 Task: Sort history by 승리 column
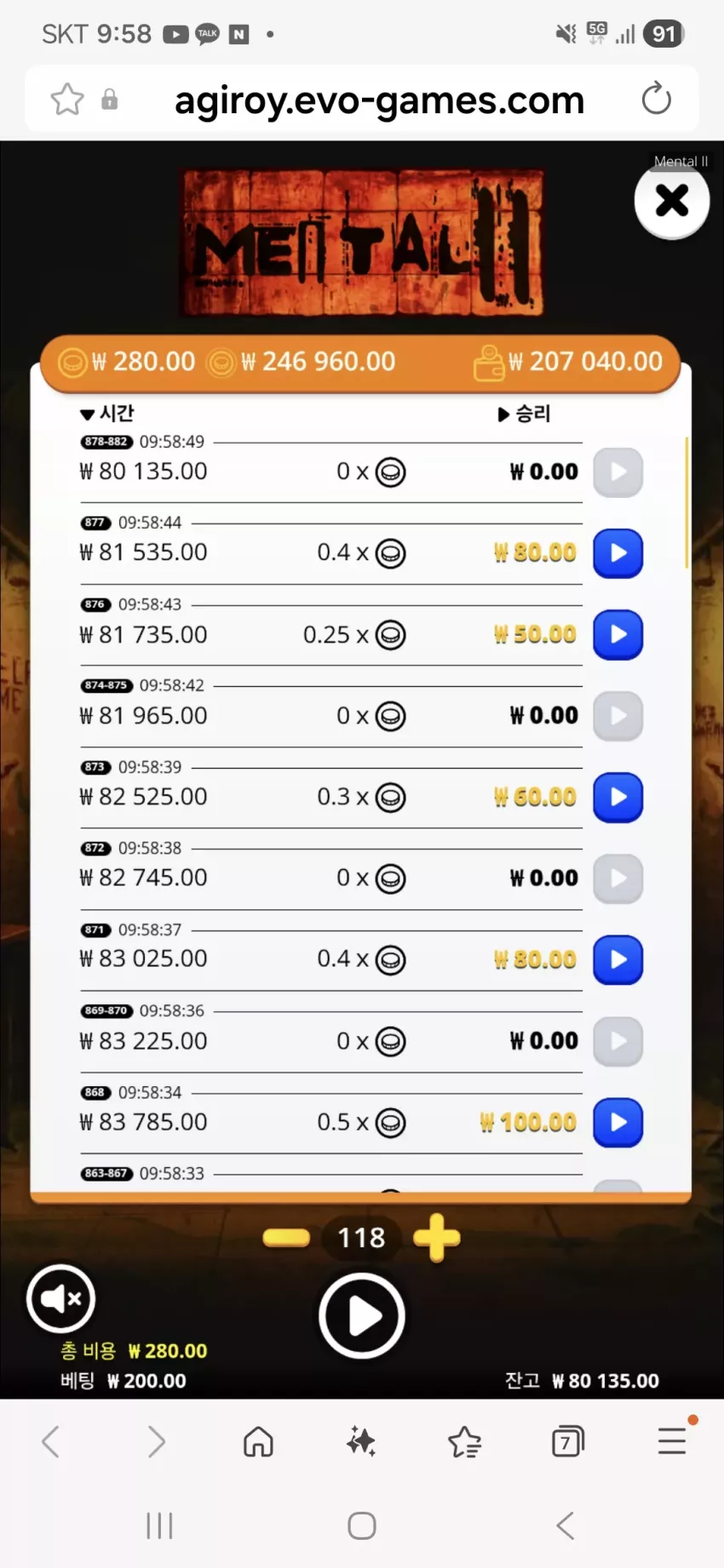coord(524,414)
